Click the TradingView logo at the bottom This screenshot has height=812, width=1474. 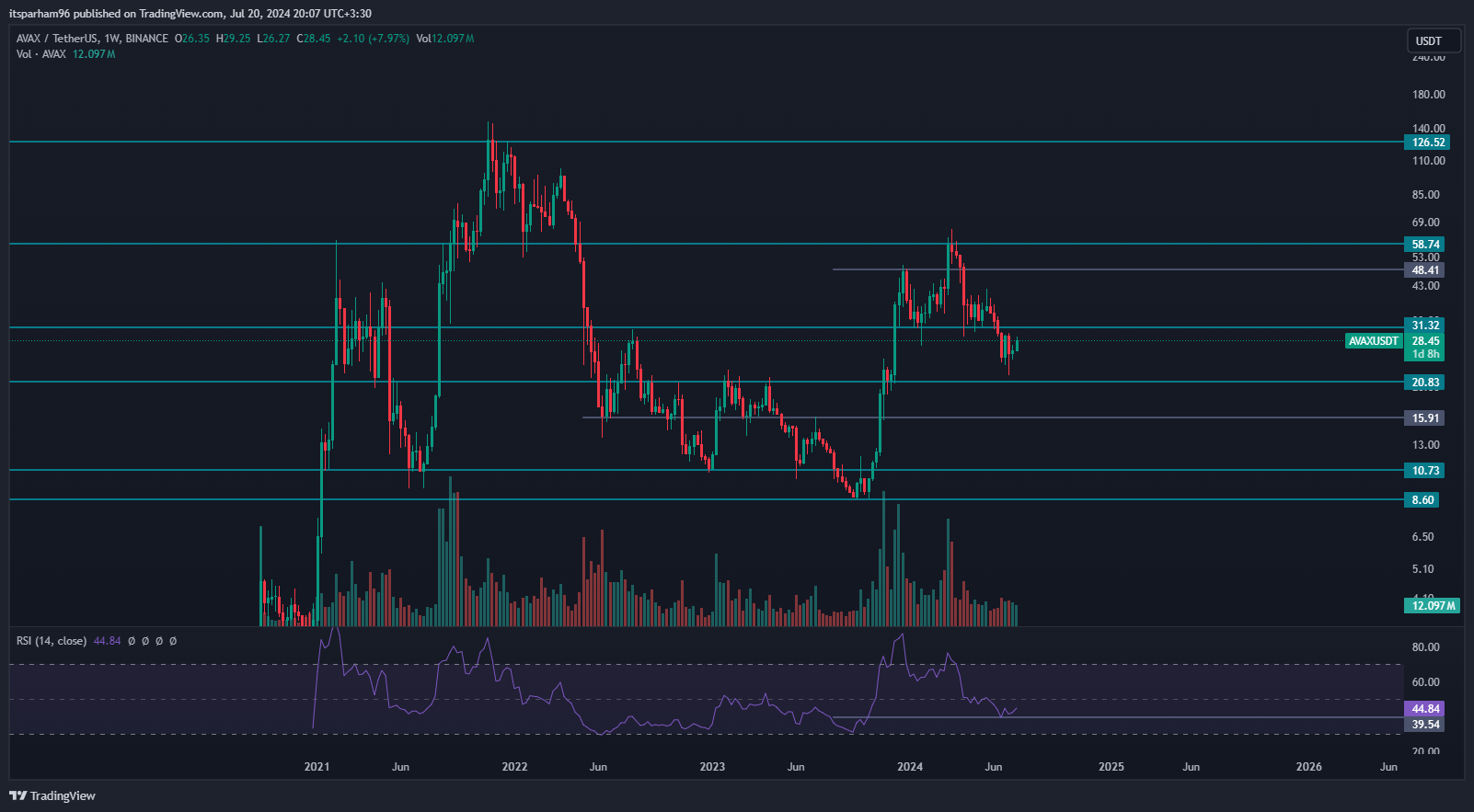point(52,795)
